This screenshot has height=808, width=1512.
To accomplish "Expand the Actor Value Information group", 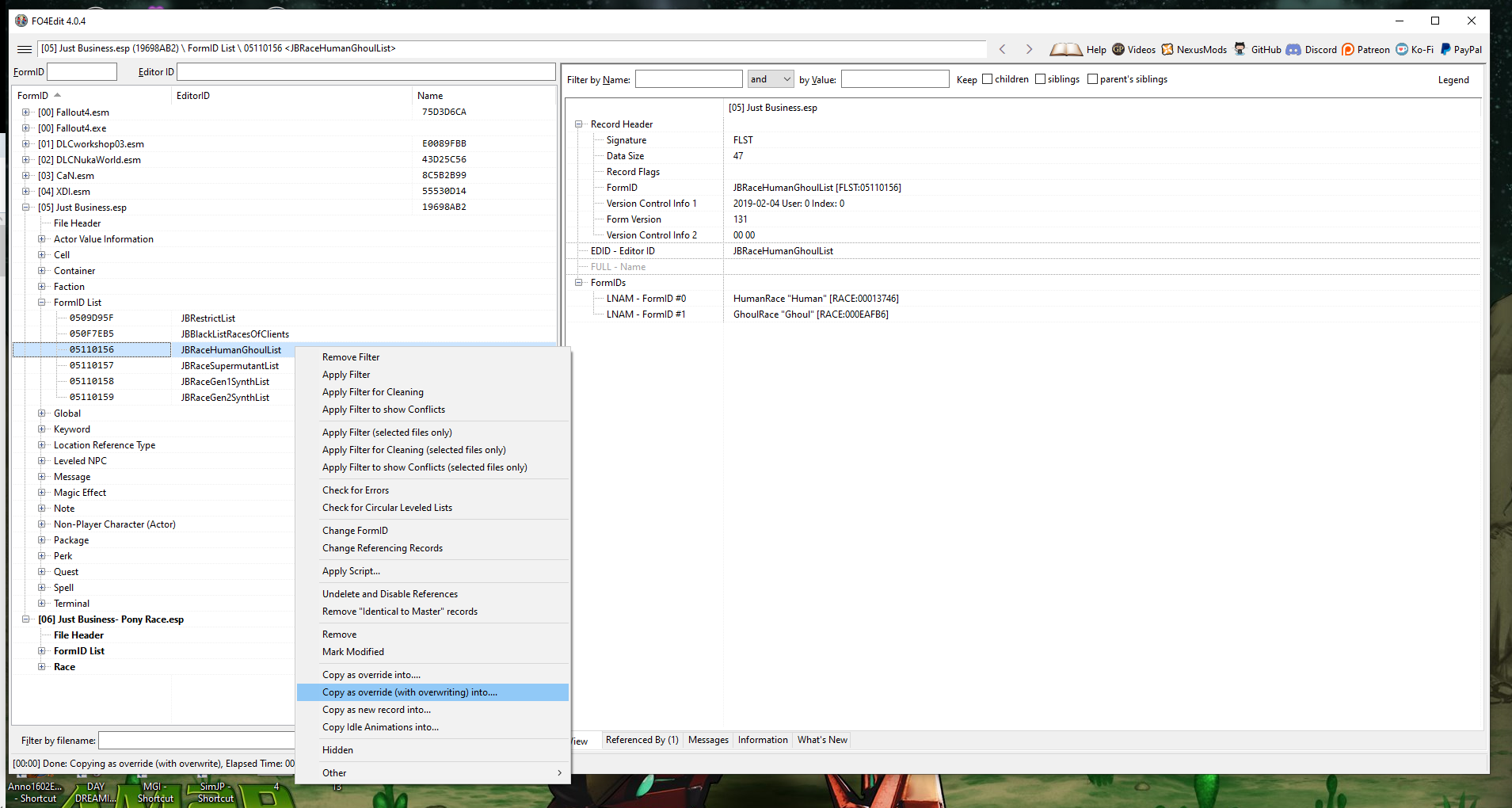I will [x=42, y=239].
